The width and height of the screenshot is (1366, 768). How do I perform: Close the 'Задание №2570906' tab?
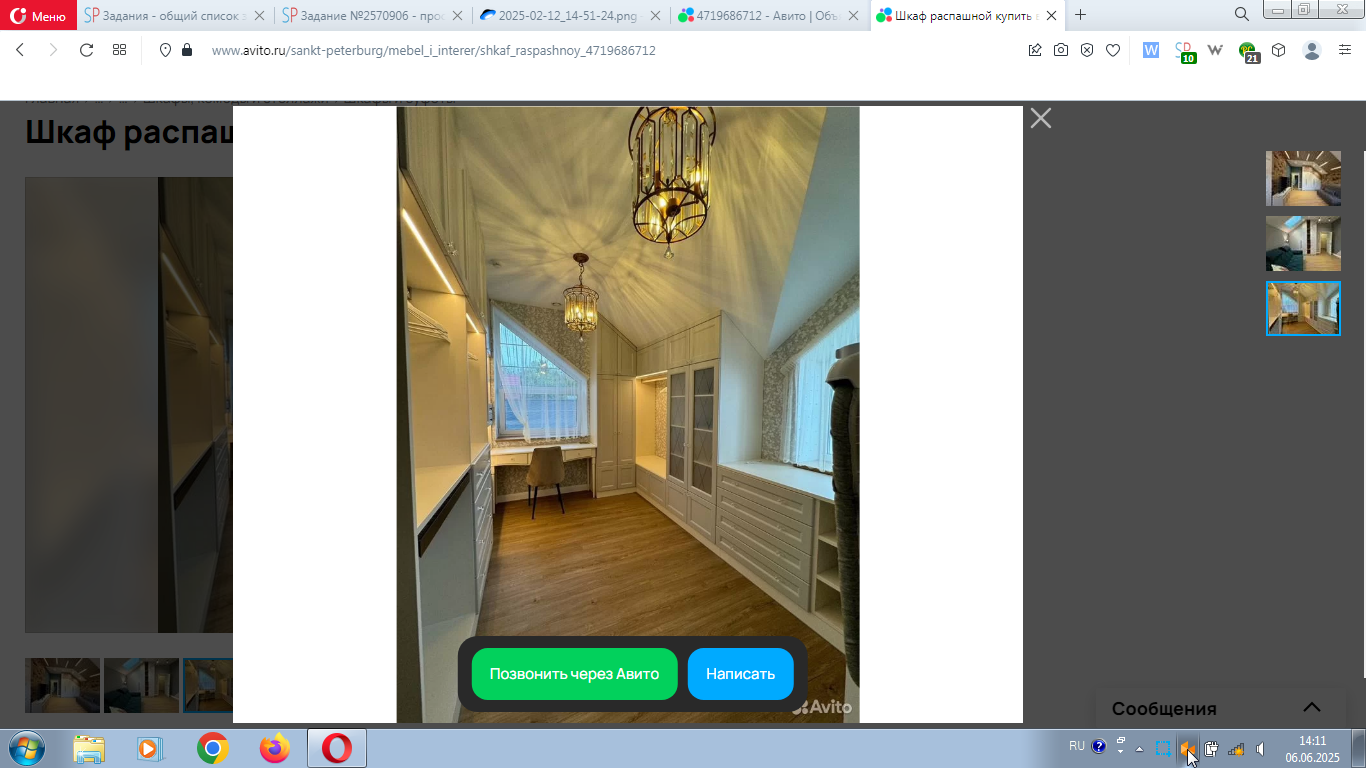458,15
